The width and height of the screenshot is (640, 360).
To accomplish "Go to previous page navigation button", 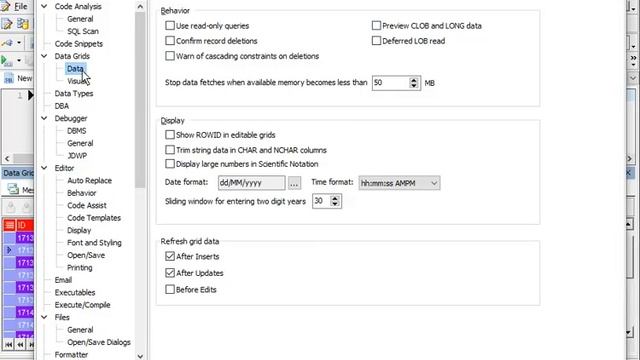I will point(20,345).
